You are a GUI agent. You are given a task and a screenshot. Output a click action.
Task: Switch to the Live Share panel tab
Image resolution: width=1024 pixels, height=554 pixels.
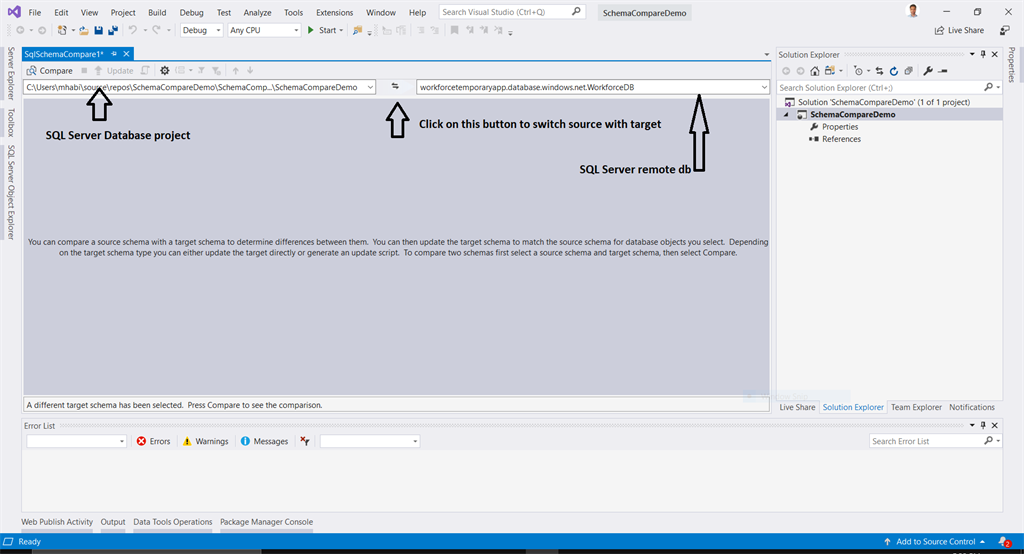(x=797, y=407)
